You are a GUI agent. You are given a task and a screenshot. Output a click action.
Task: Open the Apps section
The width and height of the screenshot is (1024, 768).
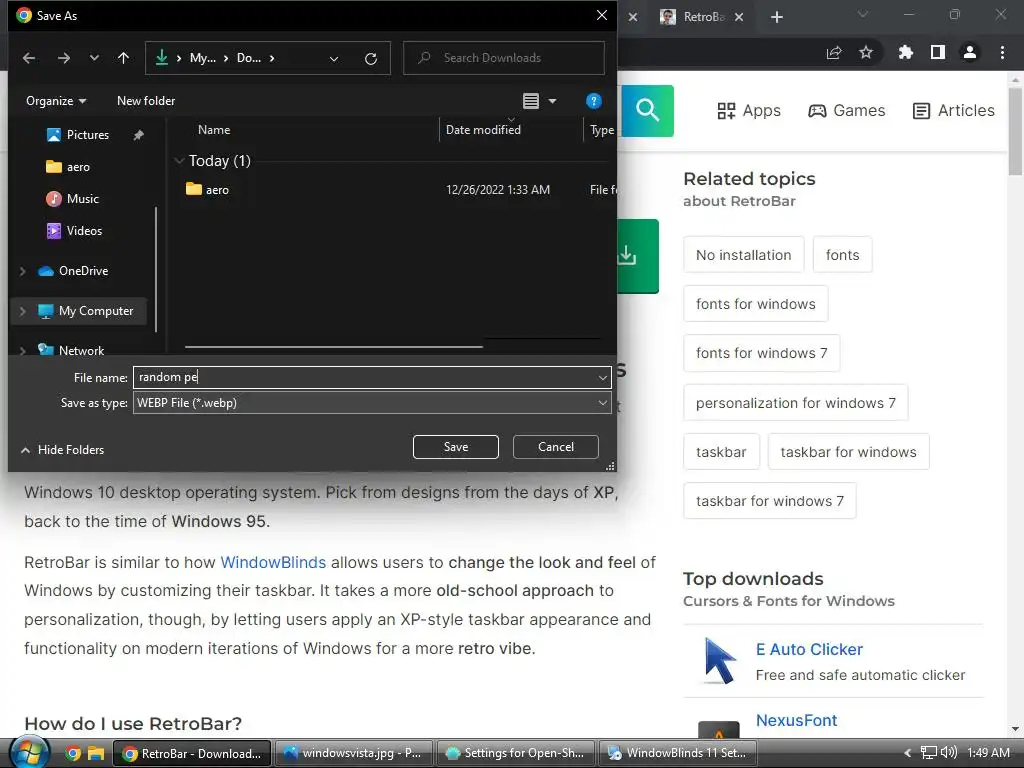[749, 111]
